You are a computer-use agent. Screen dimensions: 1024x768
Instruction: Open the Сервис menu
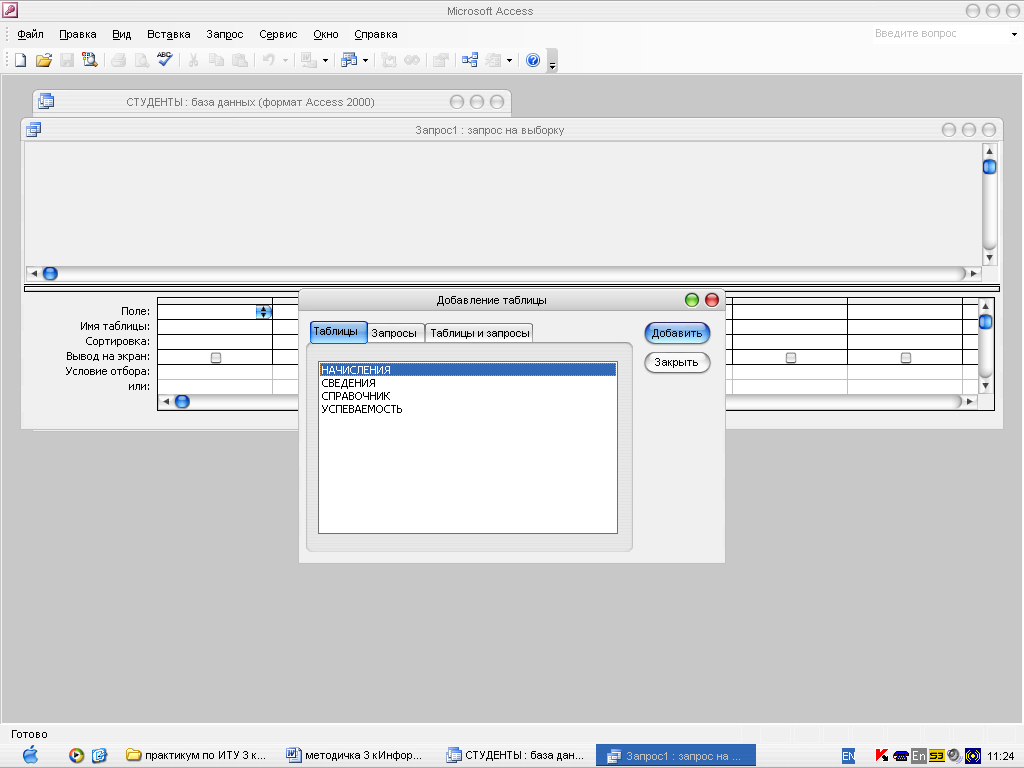278,34
